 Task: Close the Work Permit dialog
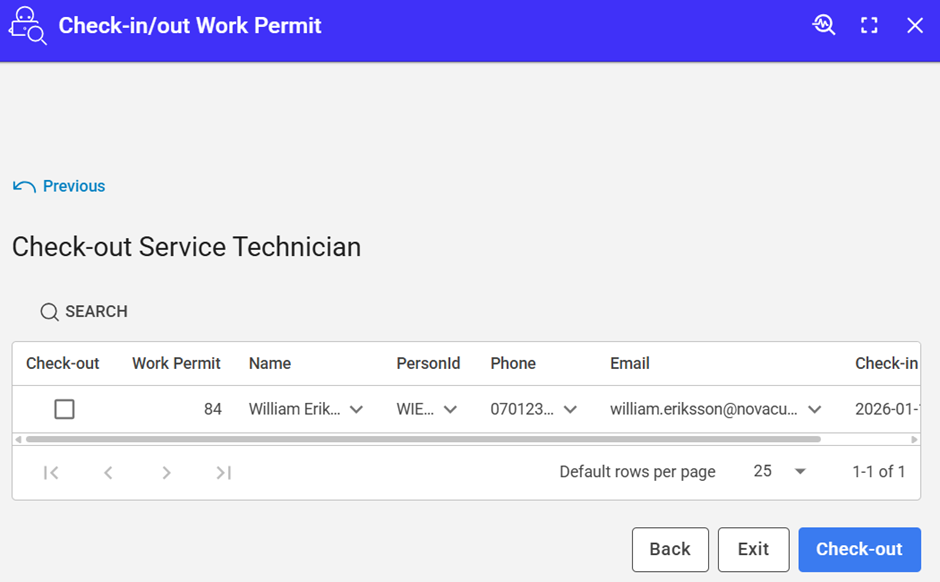tap(915, 26)
